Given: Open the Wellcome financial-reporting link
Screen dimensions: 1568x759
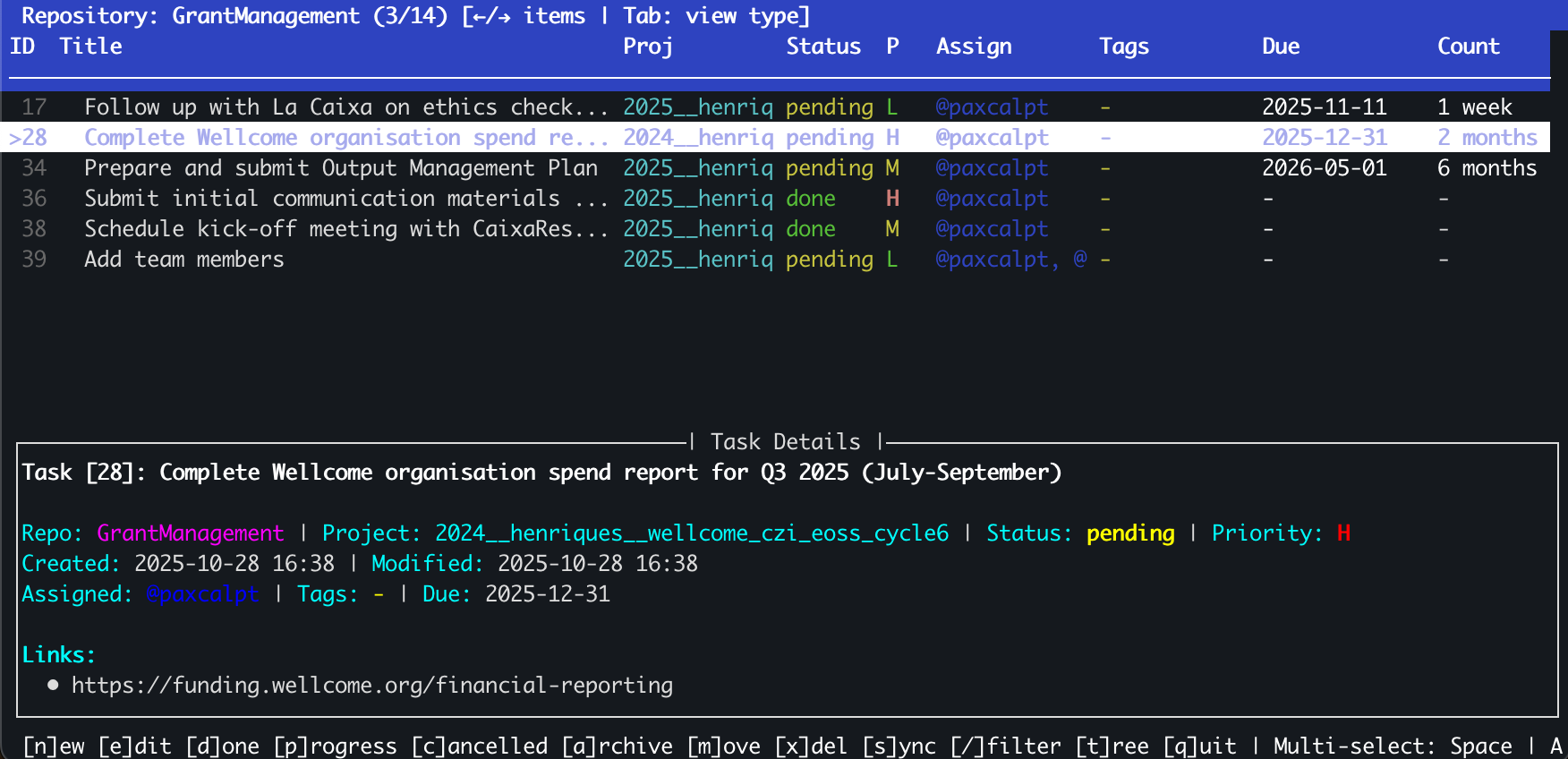Looking at the screenshot, I should point(372,686).
